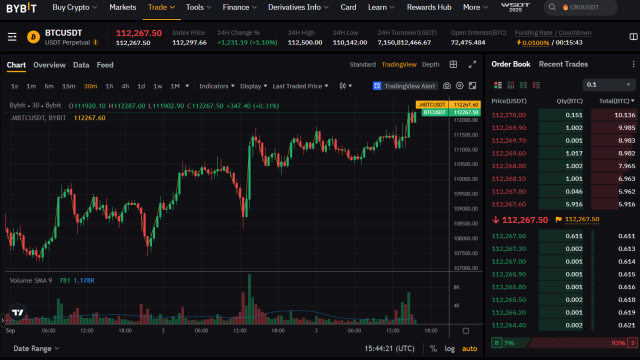This screenshot has width=640, height=360.
Task: Take chart snapshot with camera icon
Action: (447, 86)
